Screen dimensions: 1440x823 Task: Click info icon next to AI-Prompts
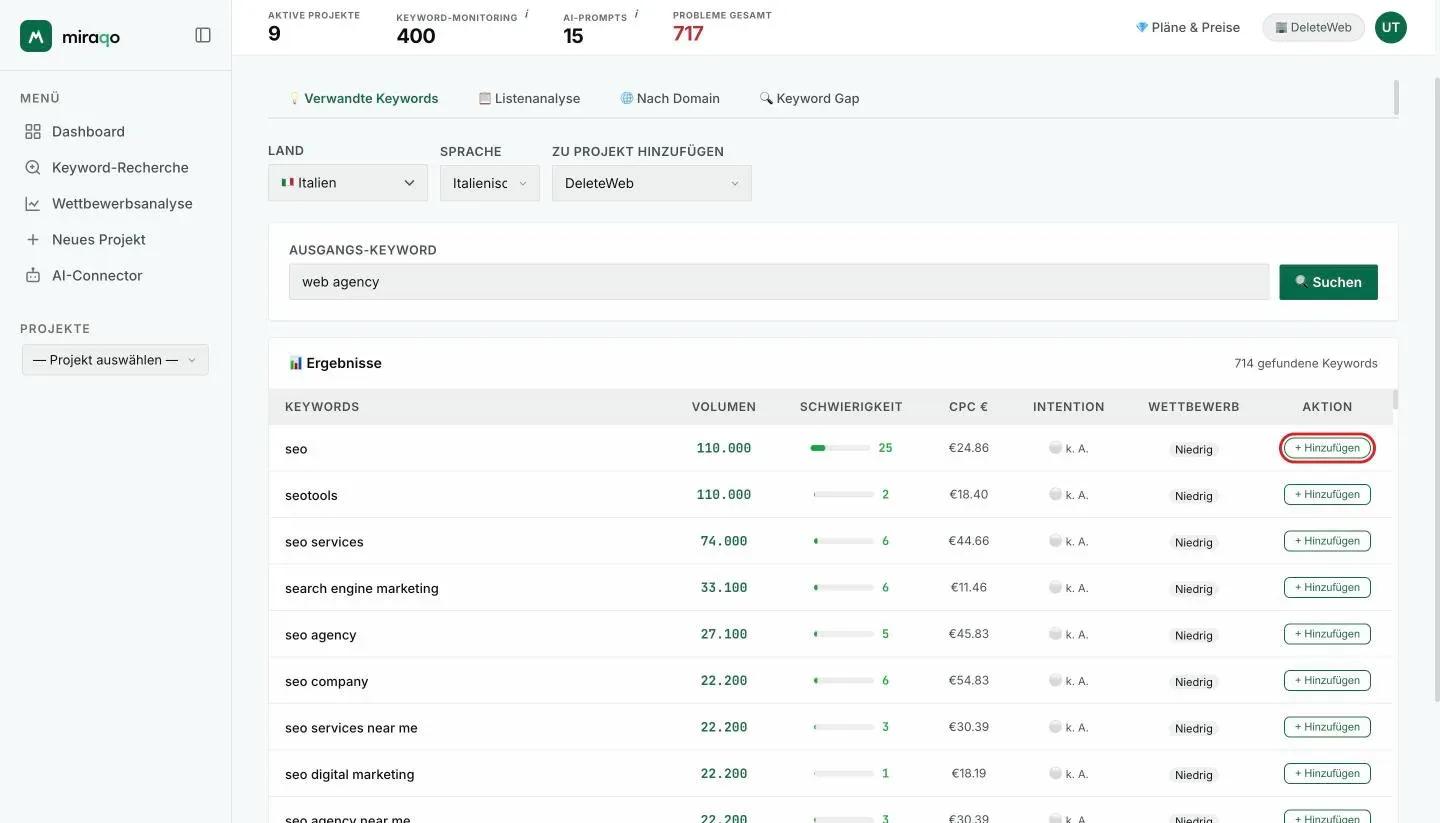click(636, 15)
